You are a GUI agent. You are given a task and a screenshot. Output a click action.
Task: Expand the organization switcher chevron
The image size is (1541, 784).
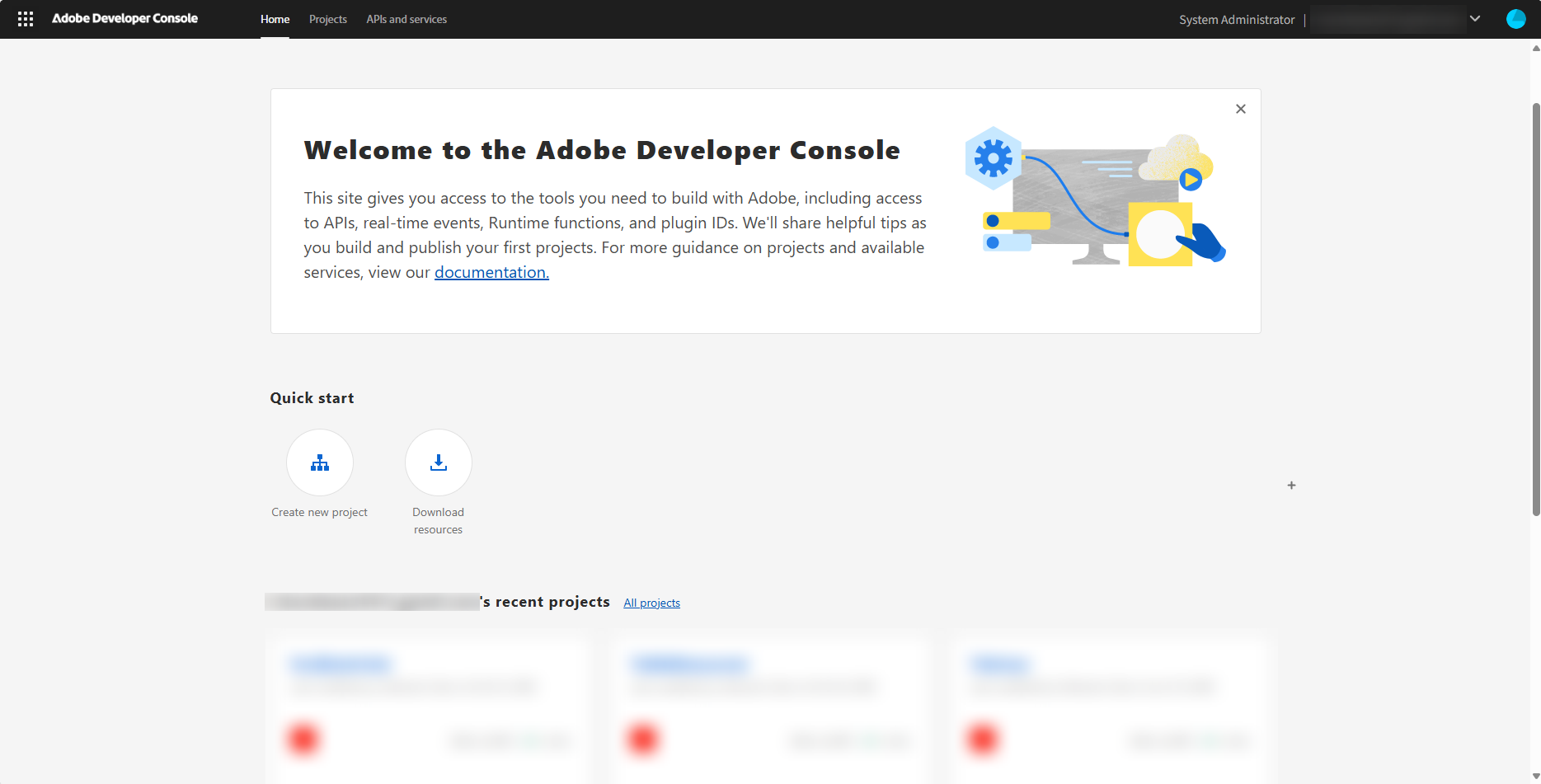(x=1475, y=19)
